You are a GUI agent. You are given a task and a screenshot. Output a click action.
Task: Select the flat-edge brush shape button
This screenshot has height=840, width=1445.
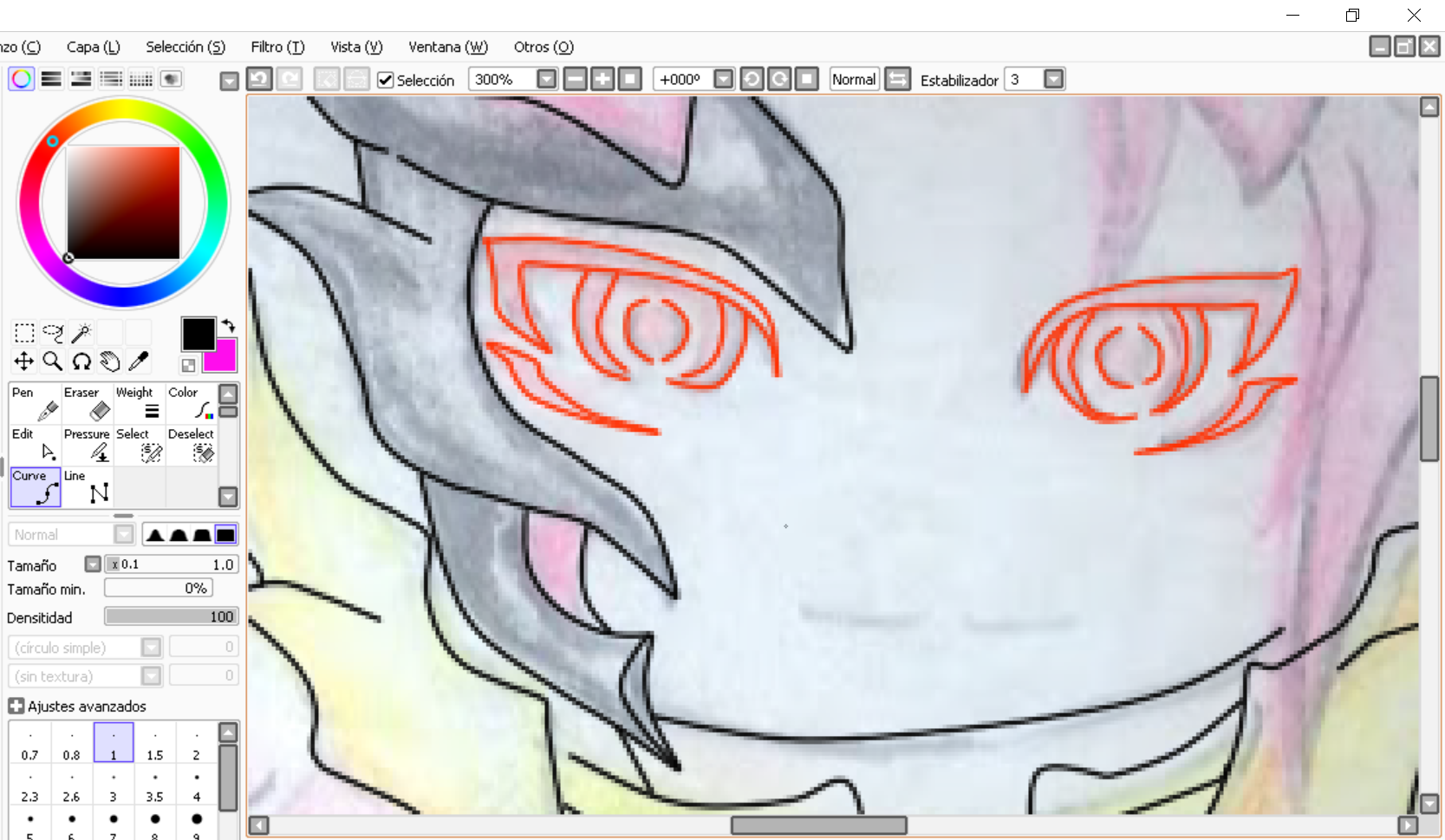click(x=225, y=535)
